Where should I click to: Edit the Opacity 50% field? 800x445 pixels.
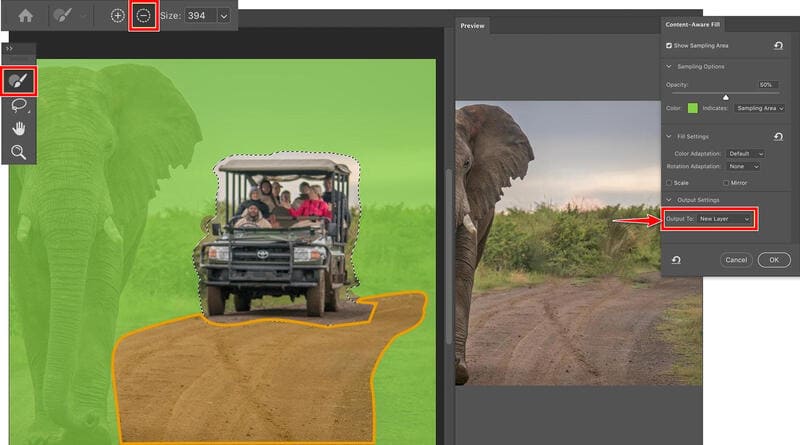(767, 85)
